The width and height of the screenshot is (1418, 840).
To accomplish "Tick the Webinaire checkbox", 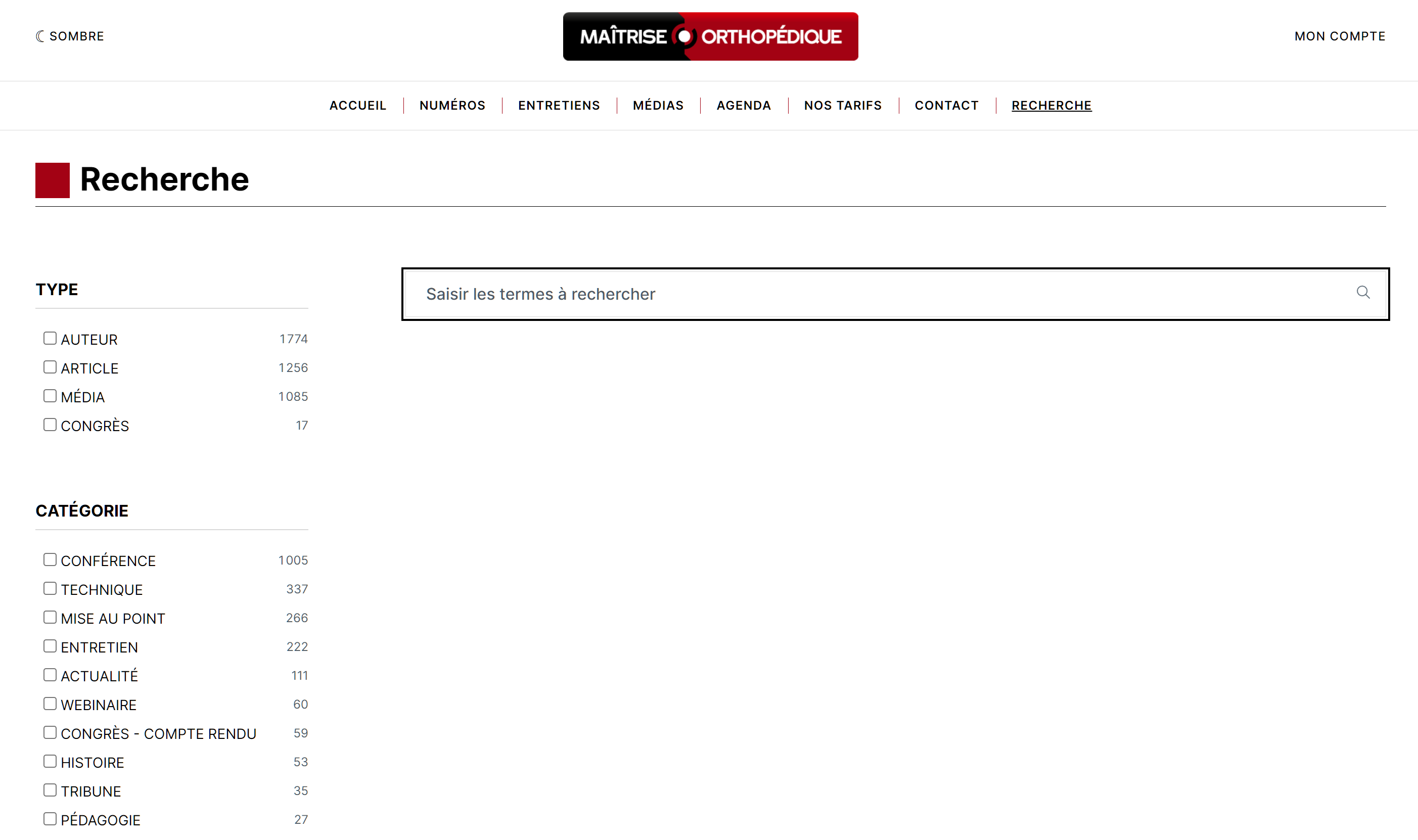I will (50, 704).
